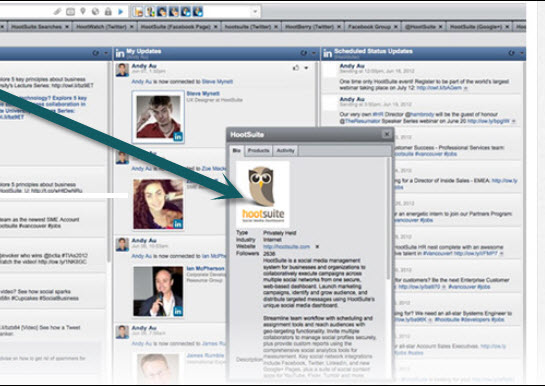Open the scheduling calendar icon
The width and height of the screenshot is (545, 386).
pos(70,11)
